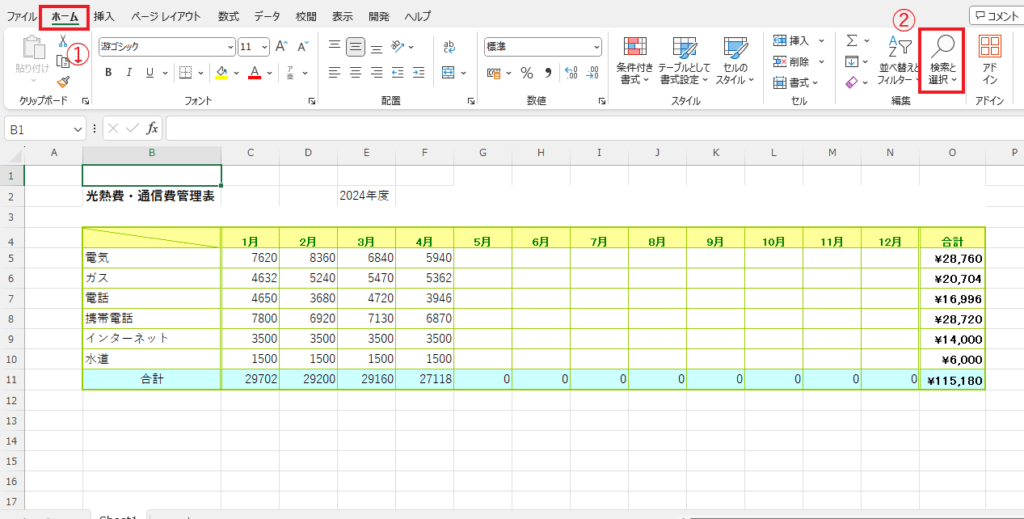Expand the underline style dropdown arrow

click(165, 73)
